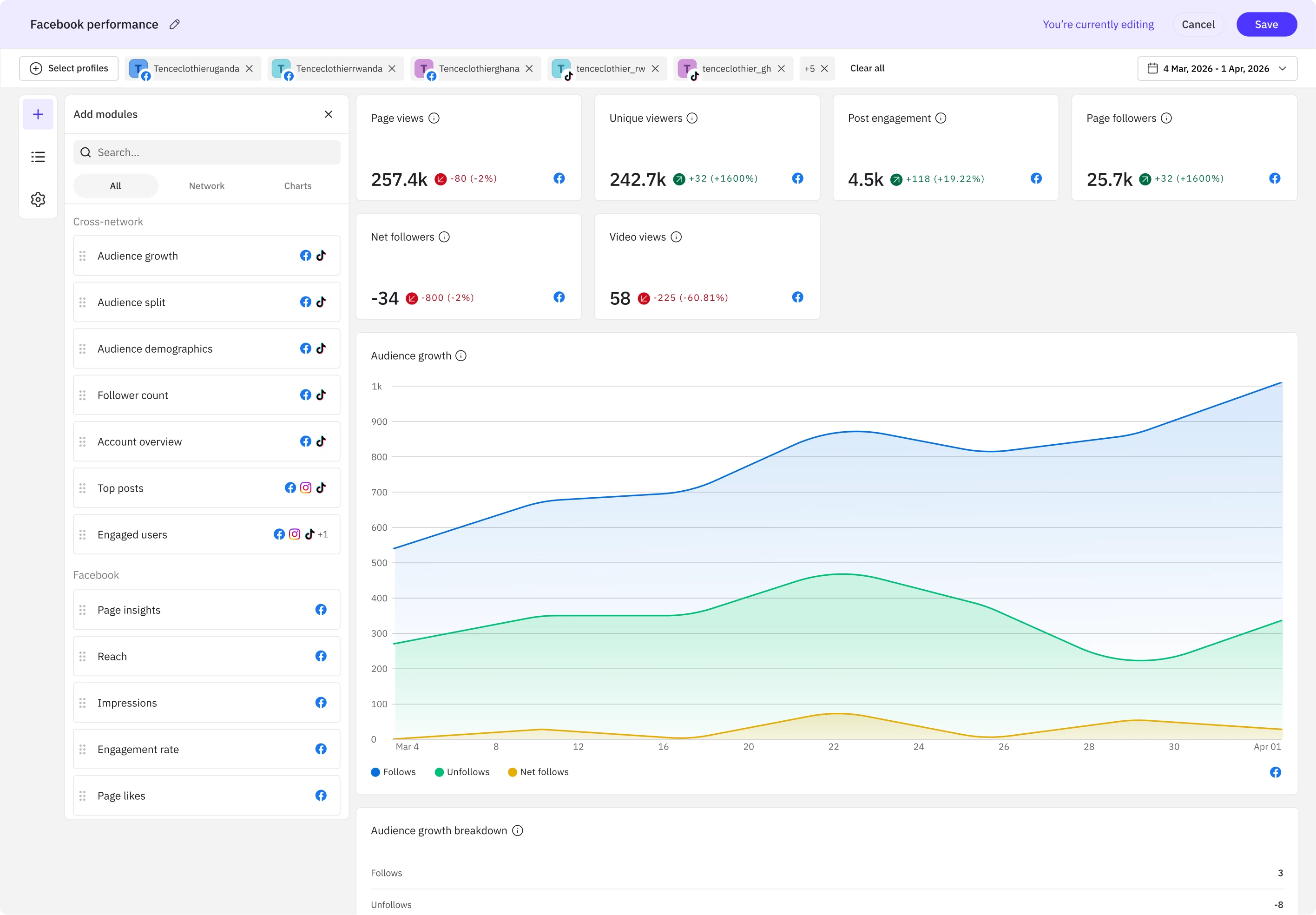
Task: Open the settings gear icon in sidebar
Action: 38,199
